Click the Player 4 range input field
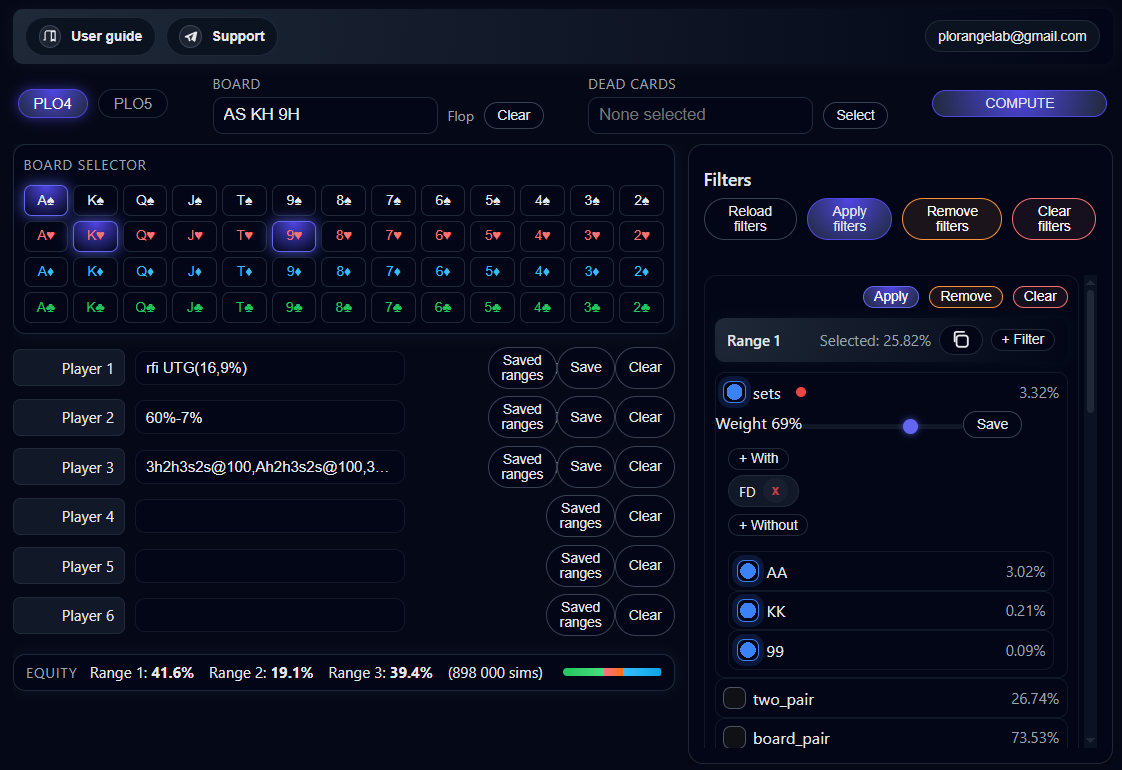The height and width of the screenshot is (770, 1122). point(269,516)
